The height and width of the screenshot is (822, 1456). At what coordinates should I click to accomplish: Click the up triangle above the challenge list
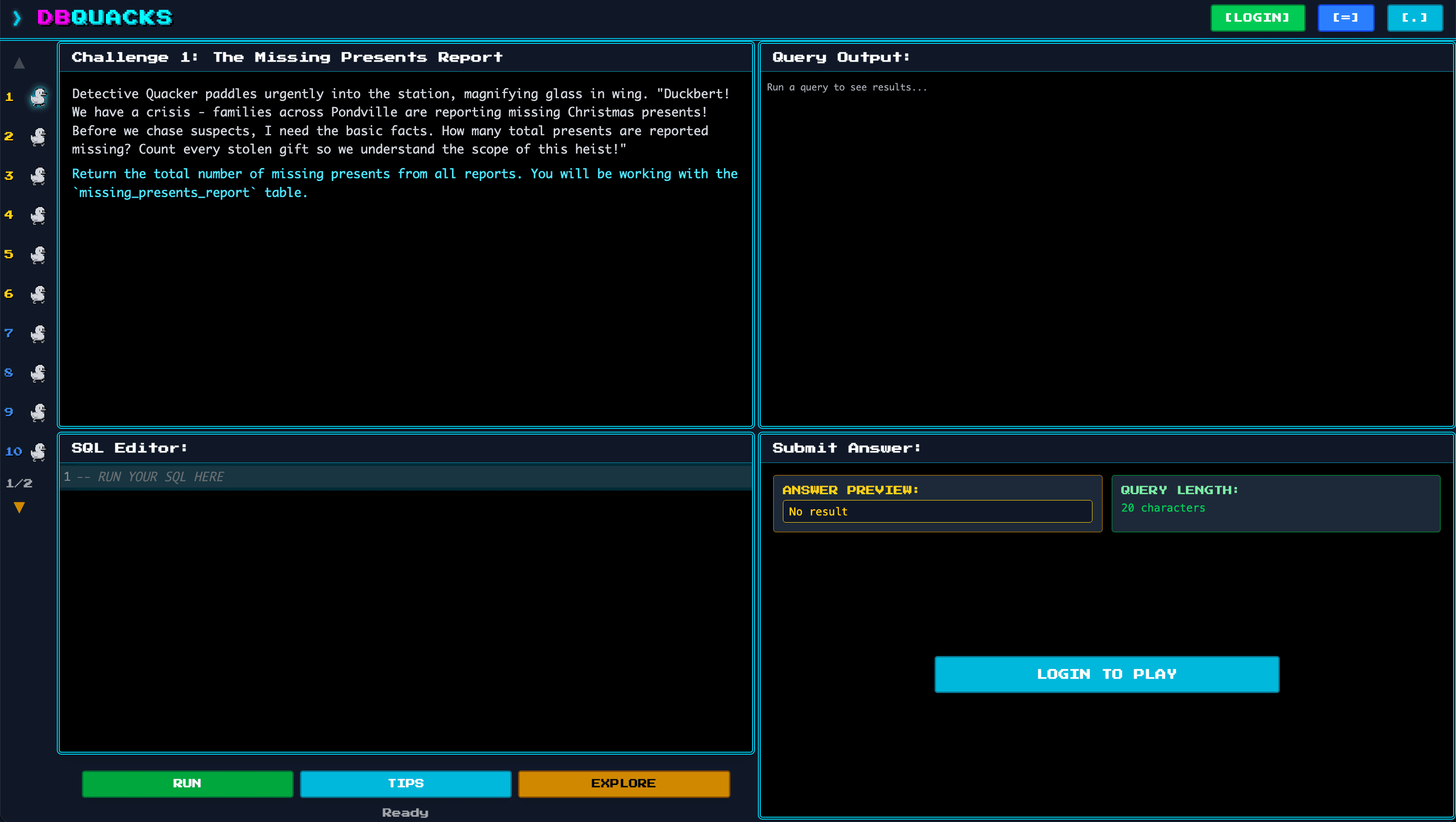[x=19, y=63]
